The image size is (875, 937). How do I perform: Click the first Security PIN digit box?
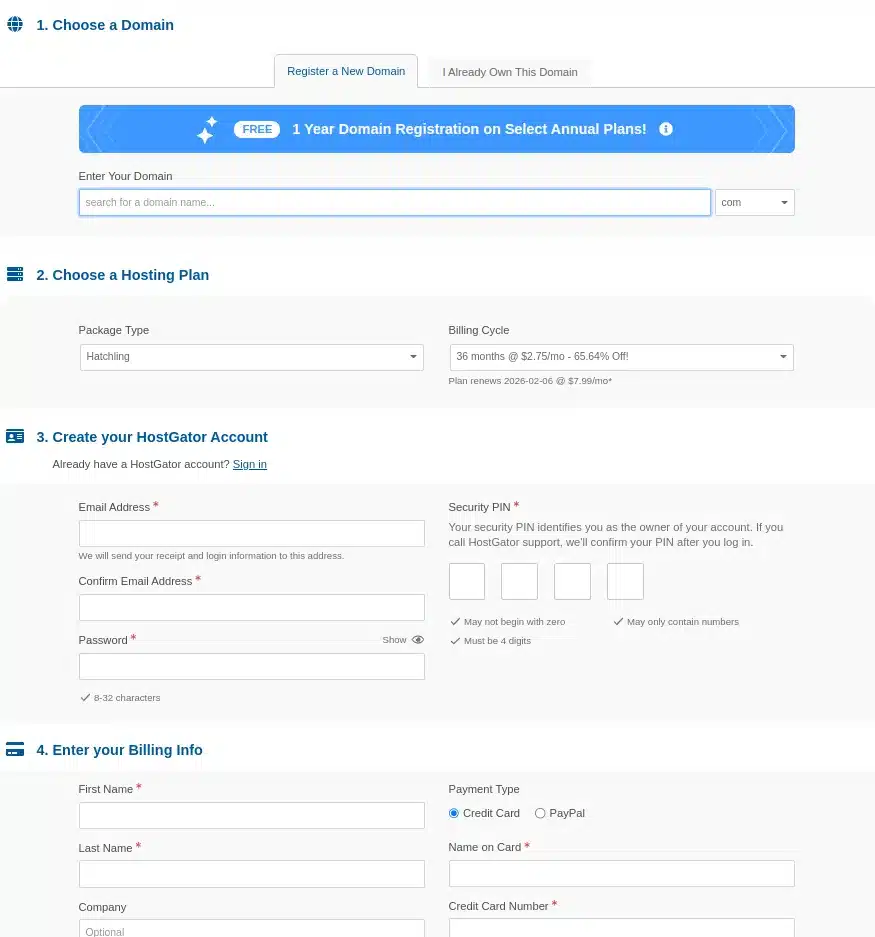click(467, 581)
